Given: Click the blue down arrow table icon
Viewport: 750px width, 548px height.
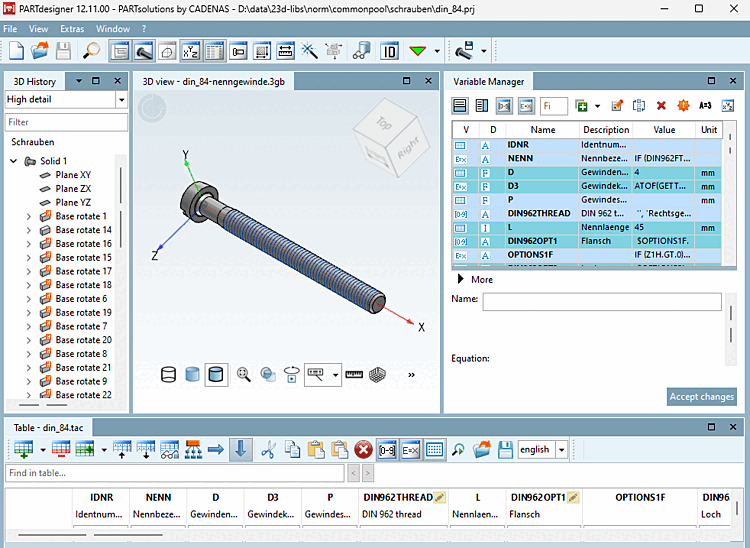Looking at the screenshot, I should (x=240, y=450).
